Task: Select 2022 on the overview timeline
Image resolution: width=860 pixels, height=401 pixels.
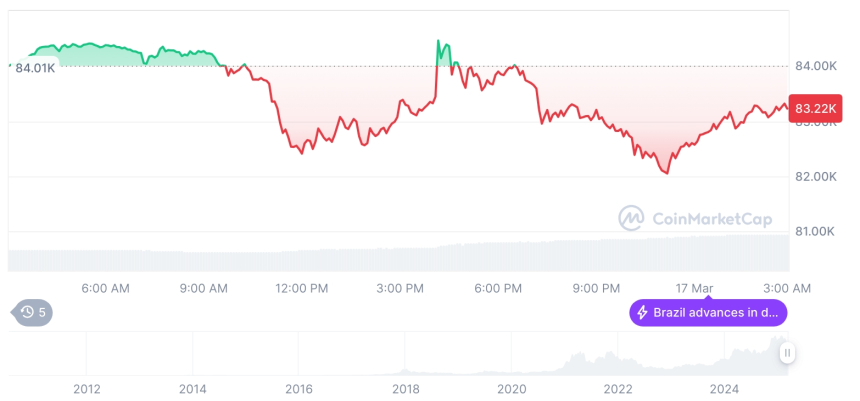Action: coord(618,388)
